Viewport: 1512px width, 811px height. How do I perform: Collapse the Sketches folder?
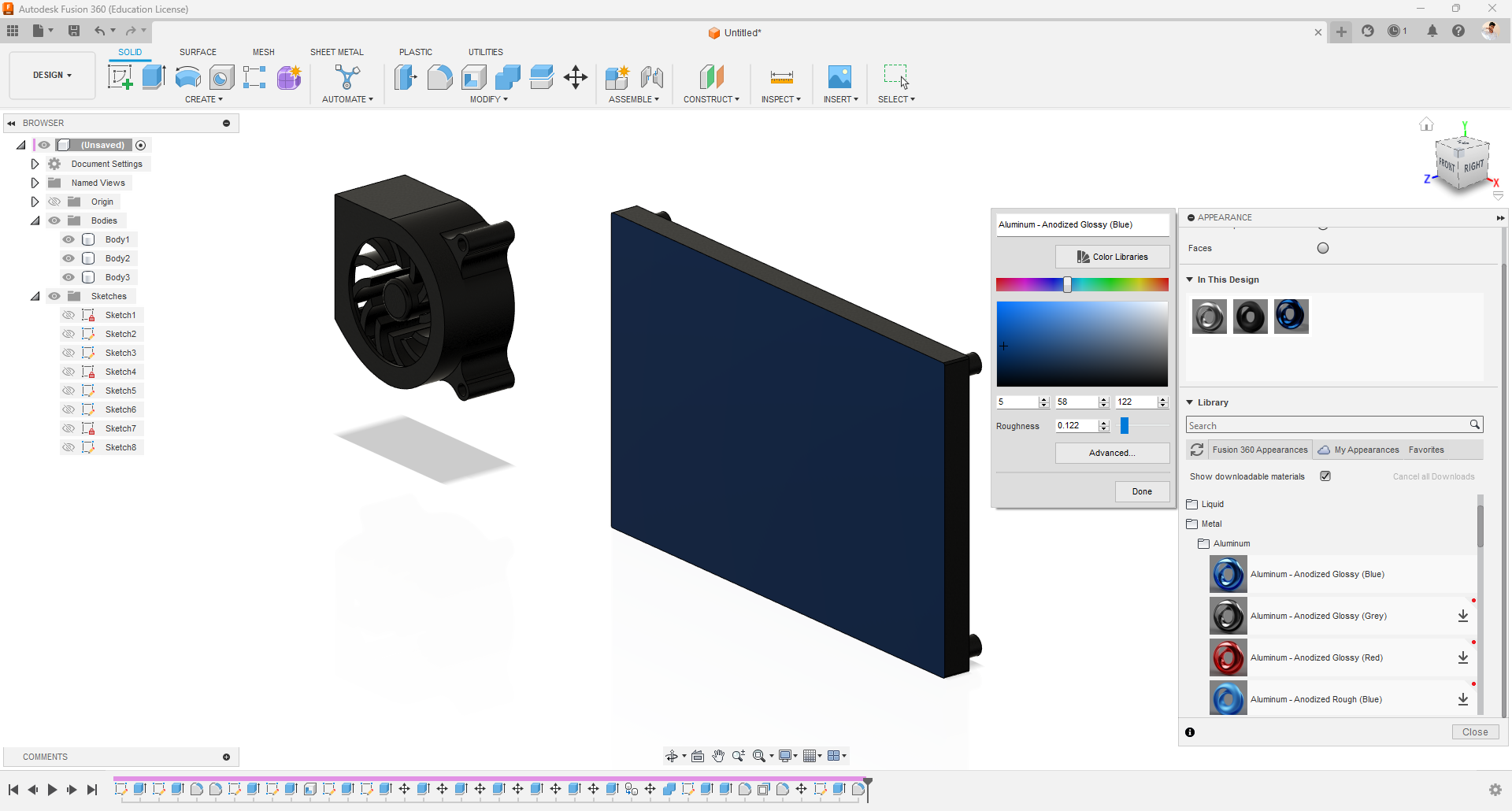(35, 296)
